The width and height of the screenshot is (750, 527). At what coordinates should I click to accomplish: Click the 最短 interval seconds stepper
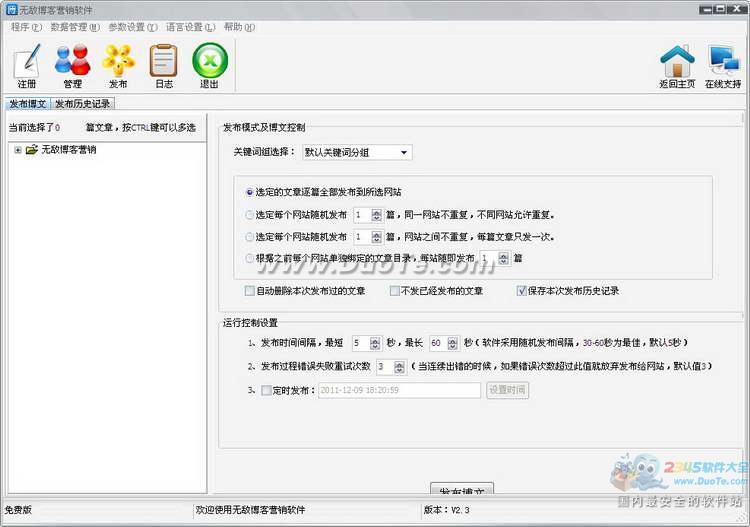[x=375, y=343]
